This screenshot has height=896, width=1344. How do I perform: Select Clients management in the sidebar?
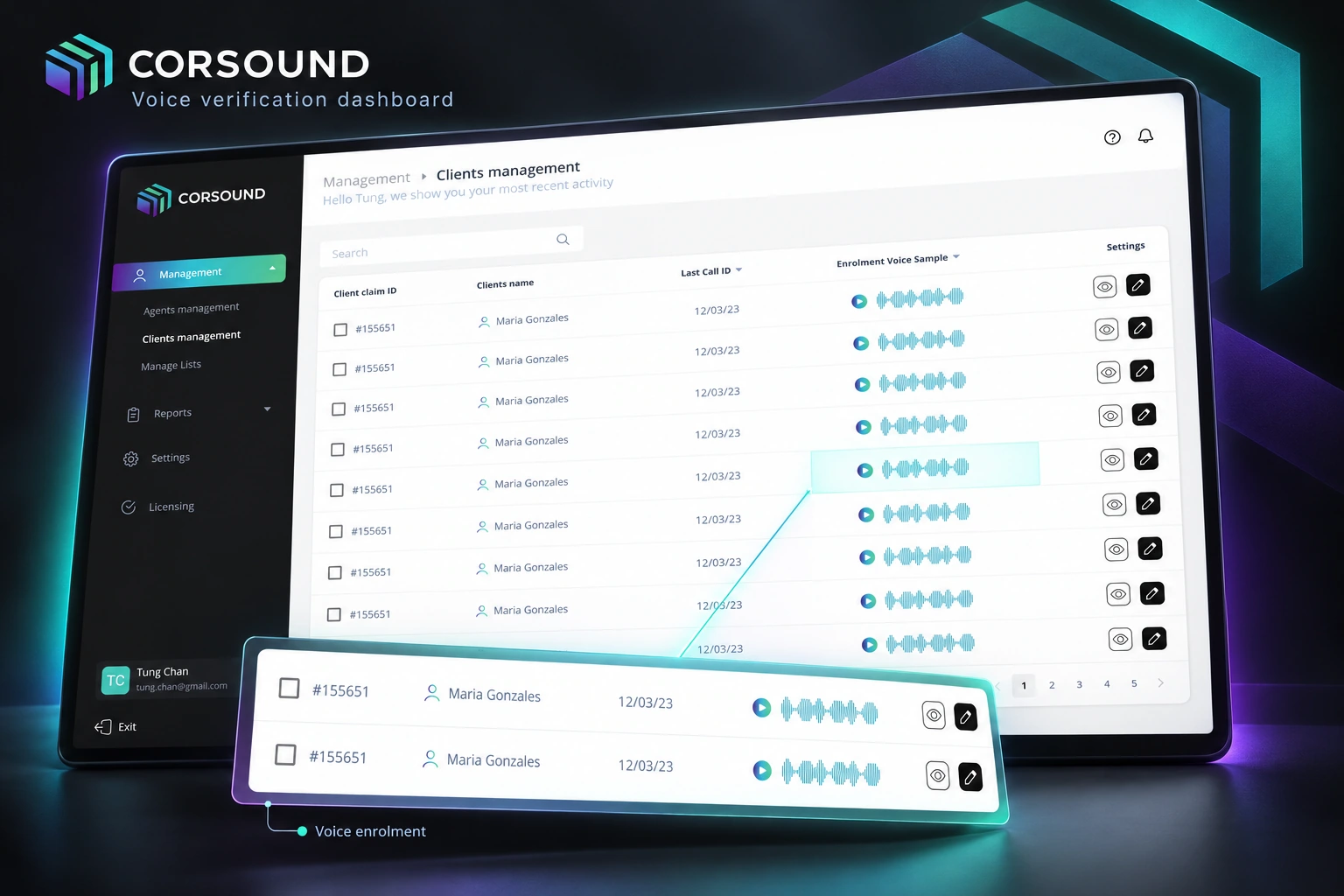coord(192,337)
